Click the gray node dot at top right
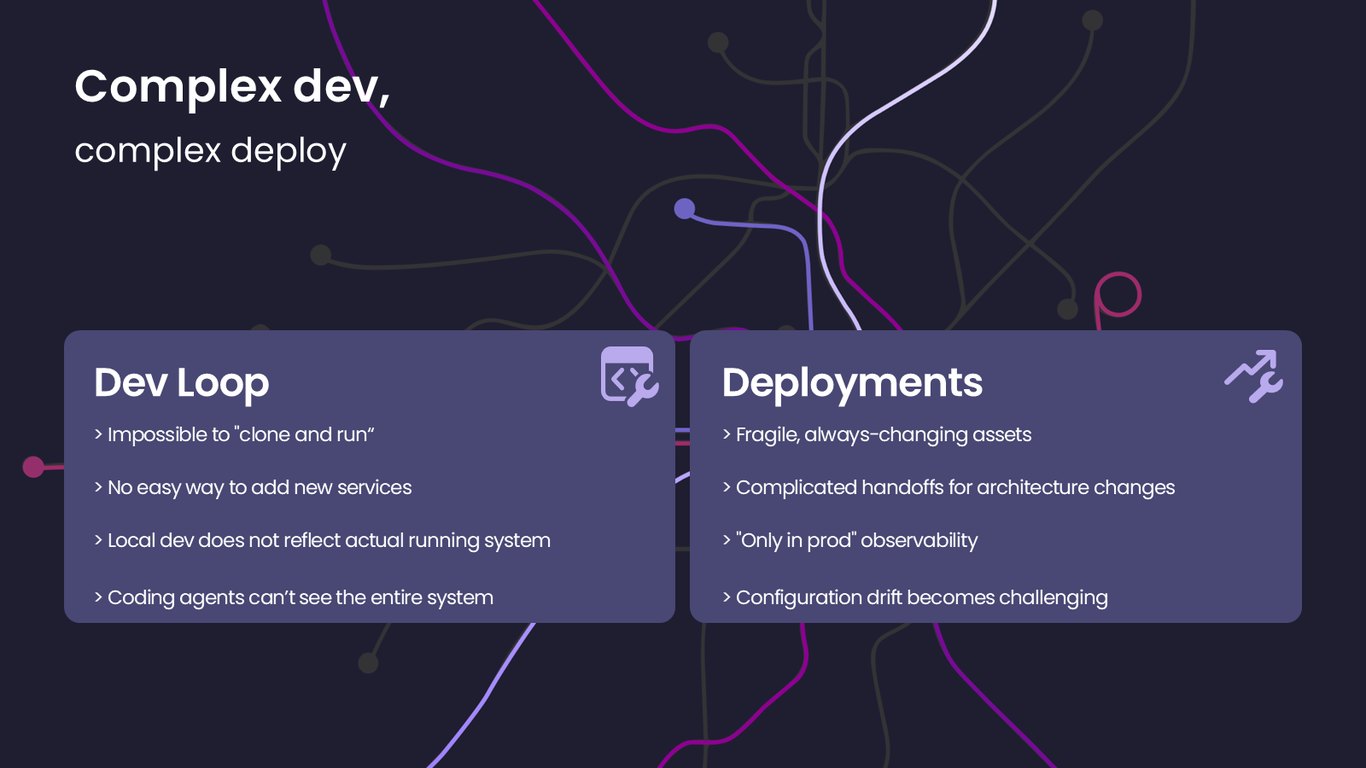The height and width of the screenshot is (768, 1366). click(x=1092, y=20)
